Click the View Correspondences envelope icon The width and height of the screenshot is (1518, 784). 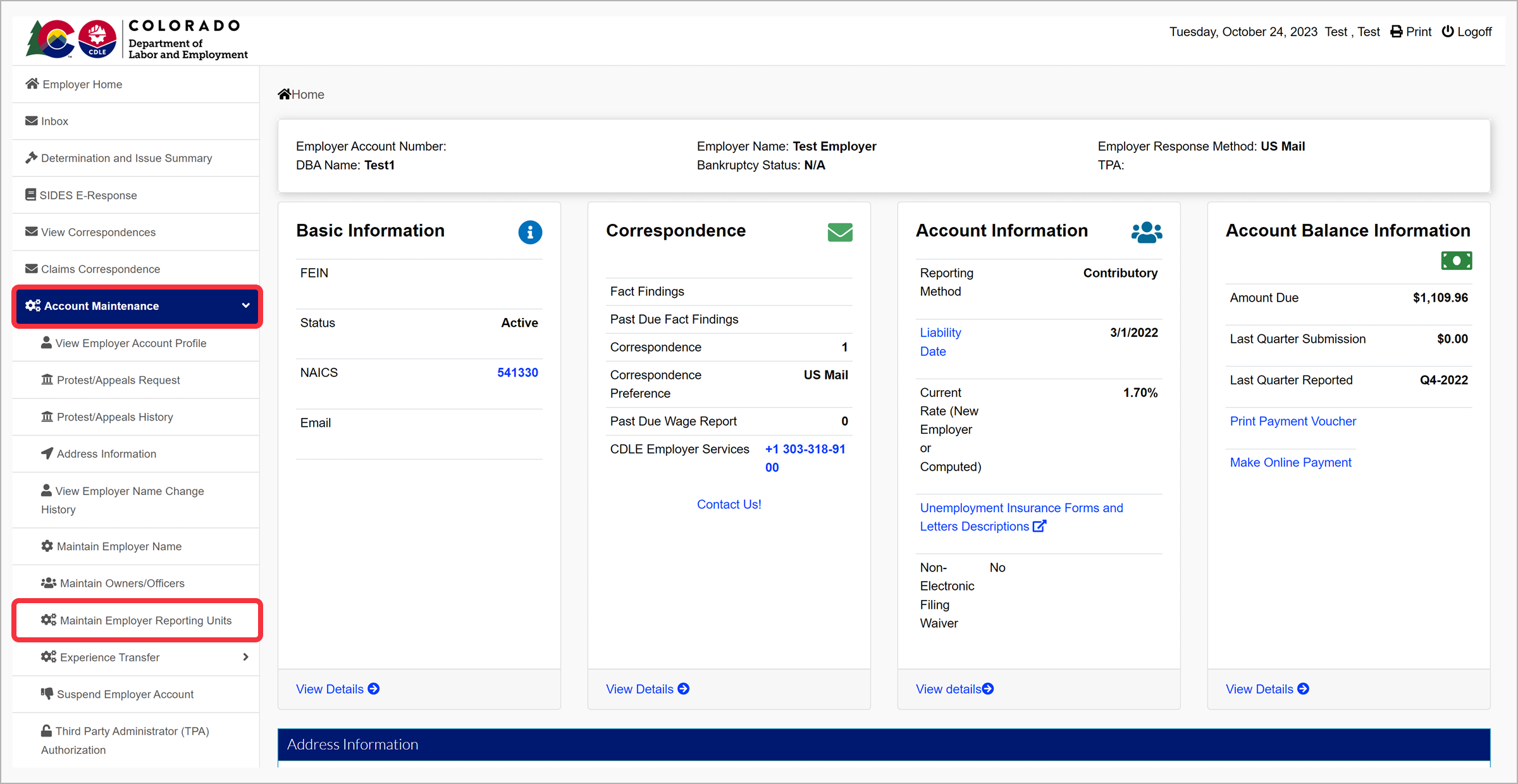pos(32,231)
